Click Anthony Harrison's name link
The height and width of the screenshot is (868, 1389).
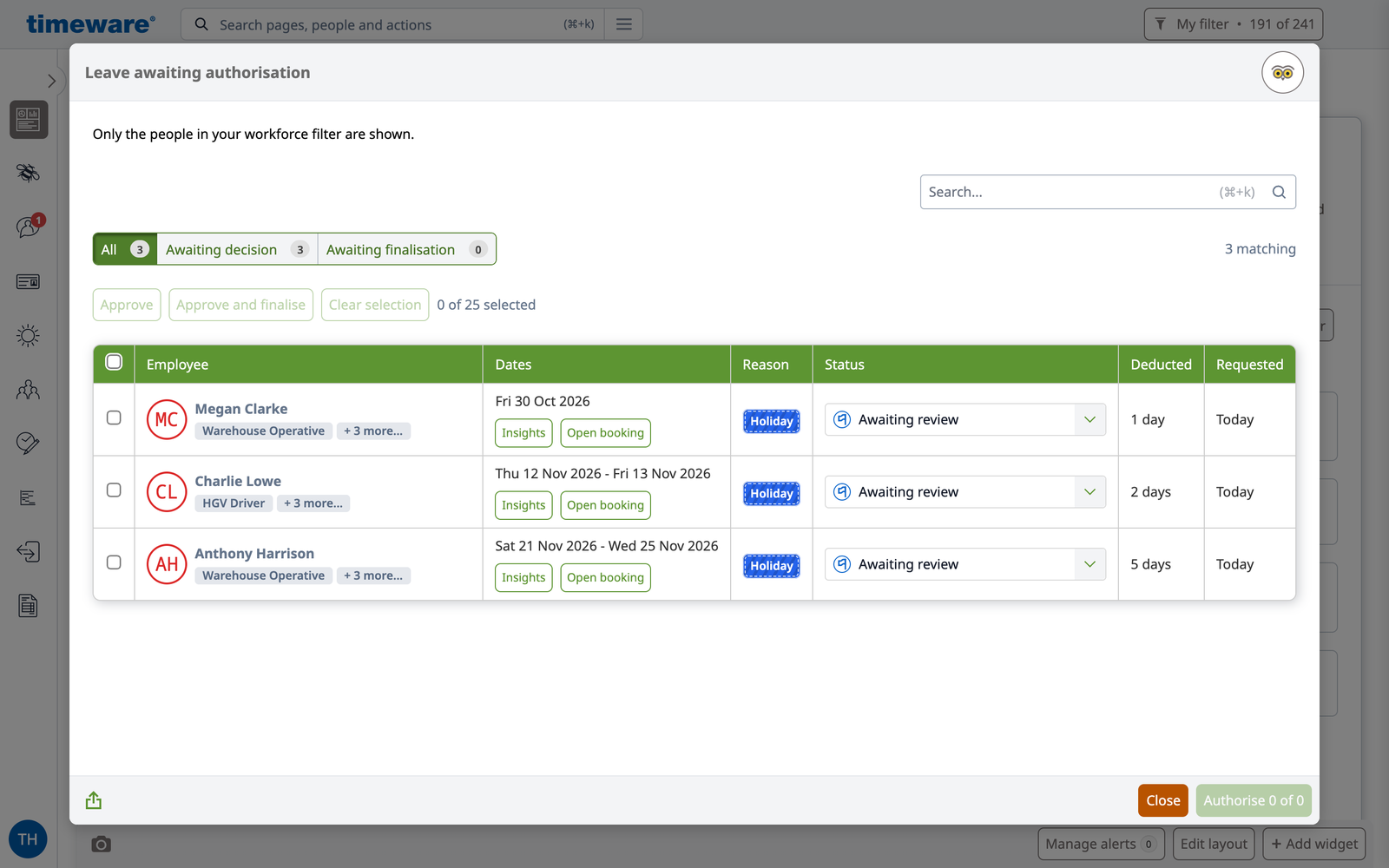point(254,554)
